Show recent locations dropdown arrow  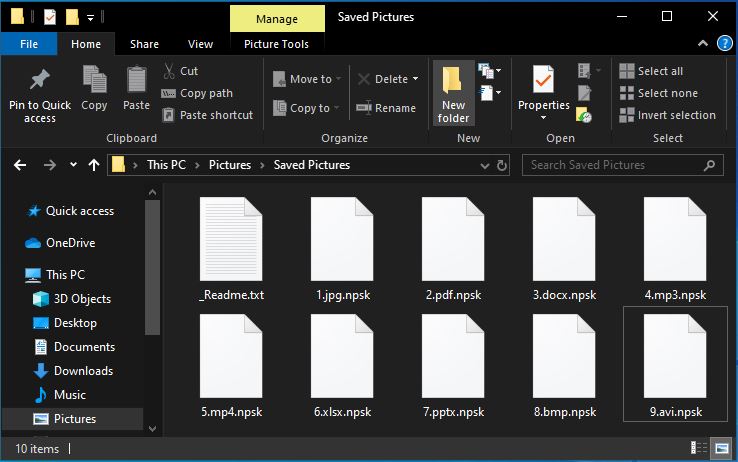(73, 165)
